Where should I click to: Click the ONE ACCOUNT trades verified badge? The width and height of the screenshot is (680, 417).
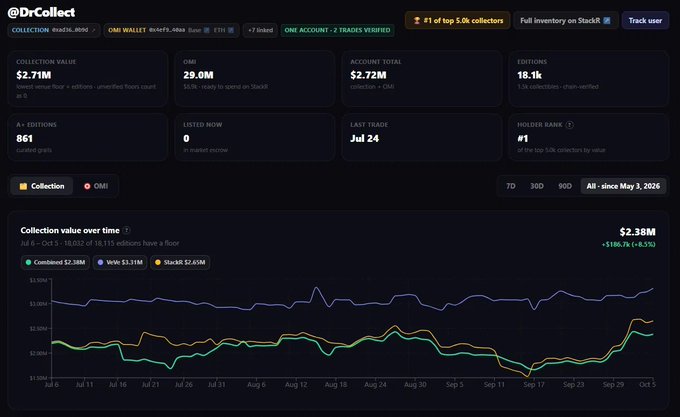point(337,30)
